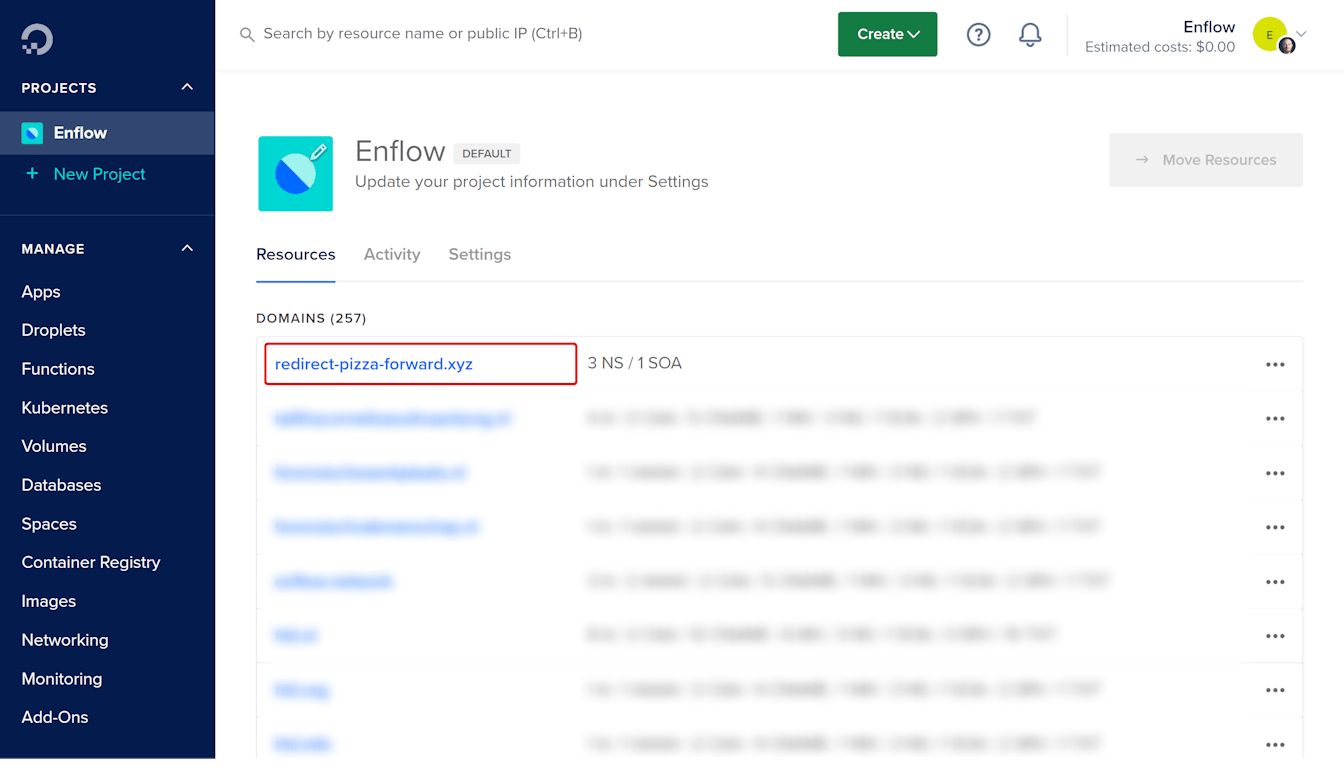1344x771 pixels.
Task: Click the Enflow project avatar with pencil
Action: click(296, 174)
